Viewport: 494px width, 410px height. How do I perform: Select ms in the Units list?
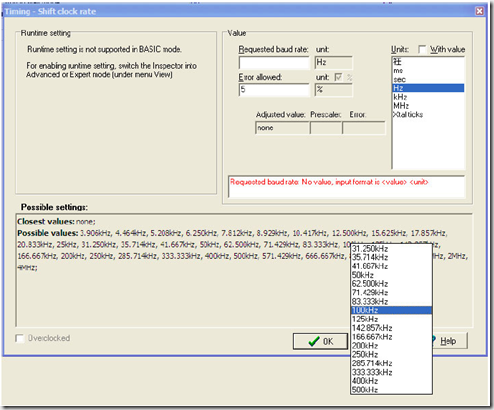pyautogui.click(x=428, y=71)
